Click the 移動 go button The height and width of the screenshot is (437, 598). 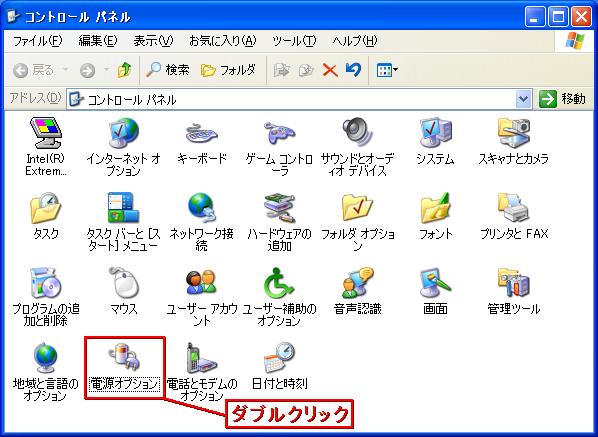(x=563, y=99)
